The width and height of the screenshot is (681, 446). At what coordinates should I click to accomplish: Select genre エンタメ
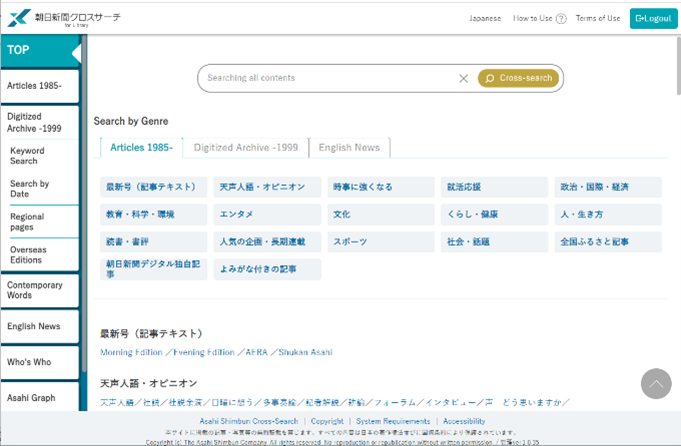click(267, 215)
